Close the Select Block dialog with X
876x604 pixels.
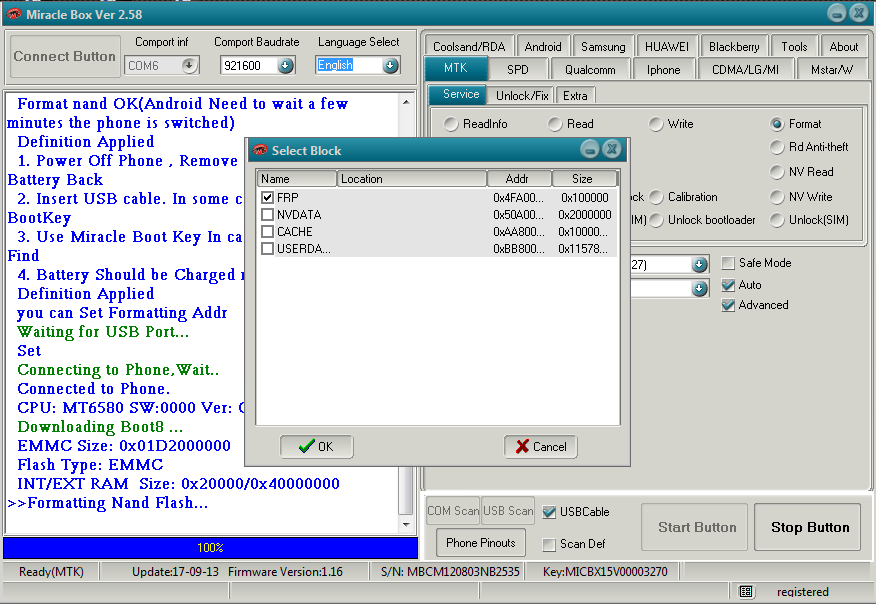612,149
